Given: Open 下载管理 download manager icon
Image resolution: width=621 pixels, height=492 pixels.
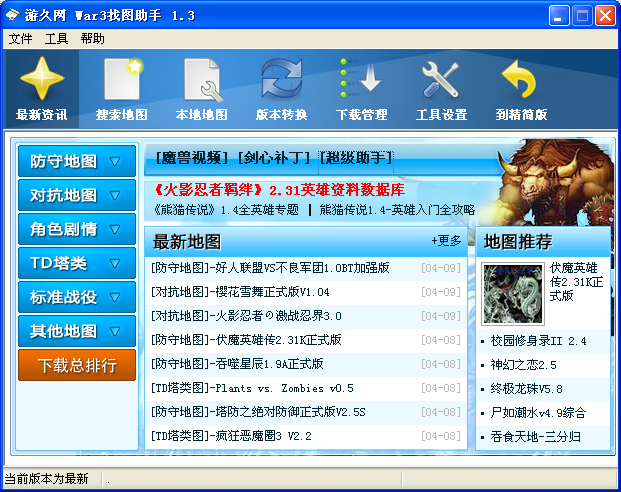Looking at the screenshot, I should point(361,78).
